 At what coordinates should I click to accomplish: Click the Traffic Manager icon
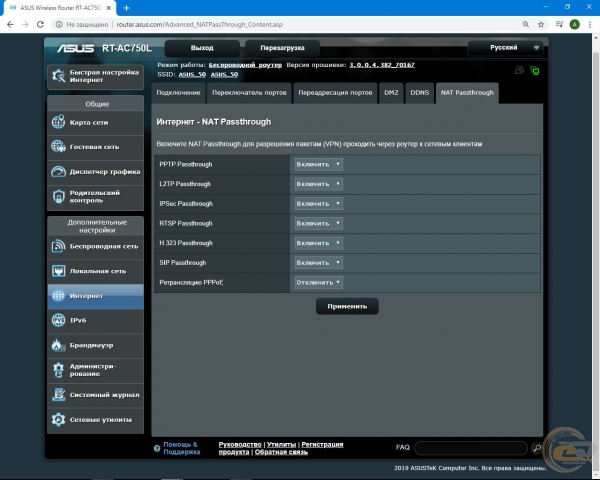click(x=59, y=172)
